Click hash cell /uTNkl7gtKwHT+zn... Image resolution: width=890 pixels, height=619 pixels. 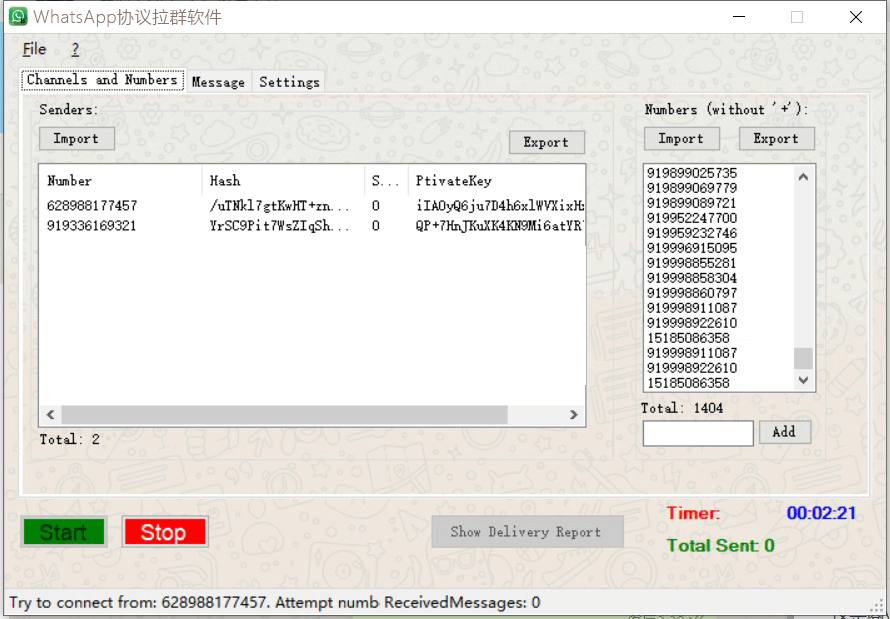279,205
